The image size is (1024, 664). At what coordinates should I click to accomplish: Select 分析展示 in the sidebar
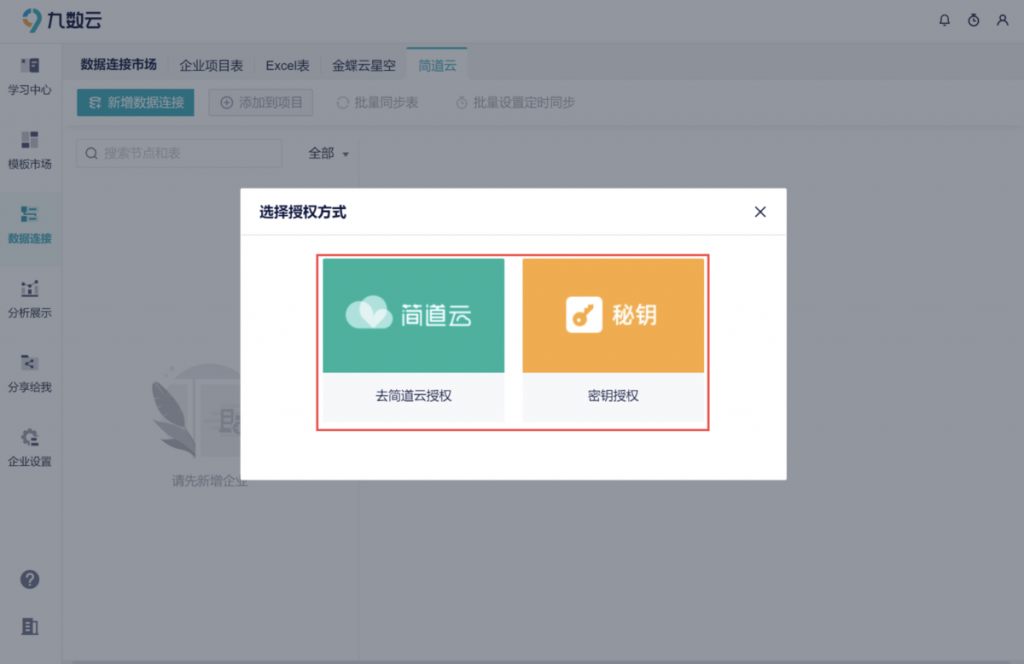pyautogui.click(x=30, y=299)
